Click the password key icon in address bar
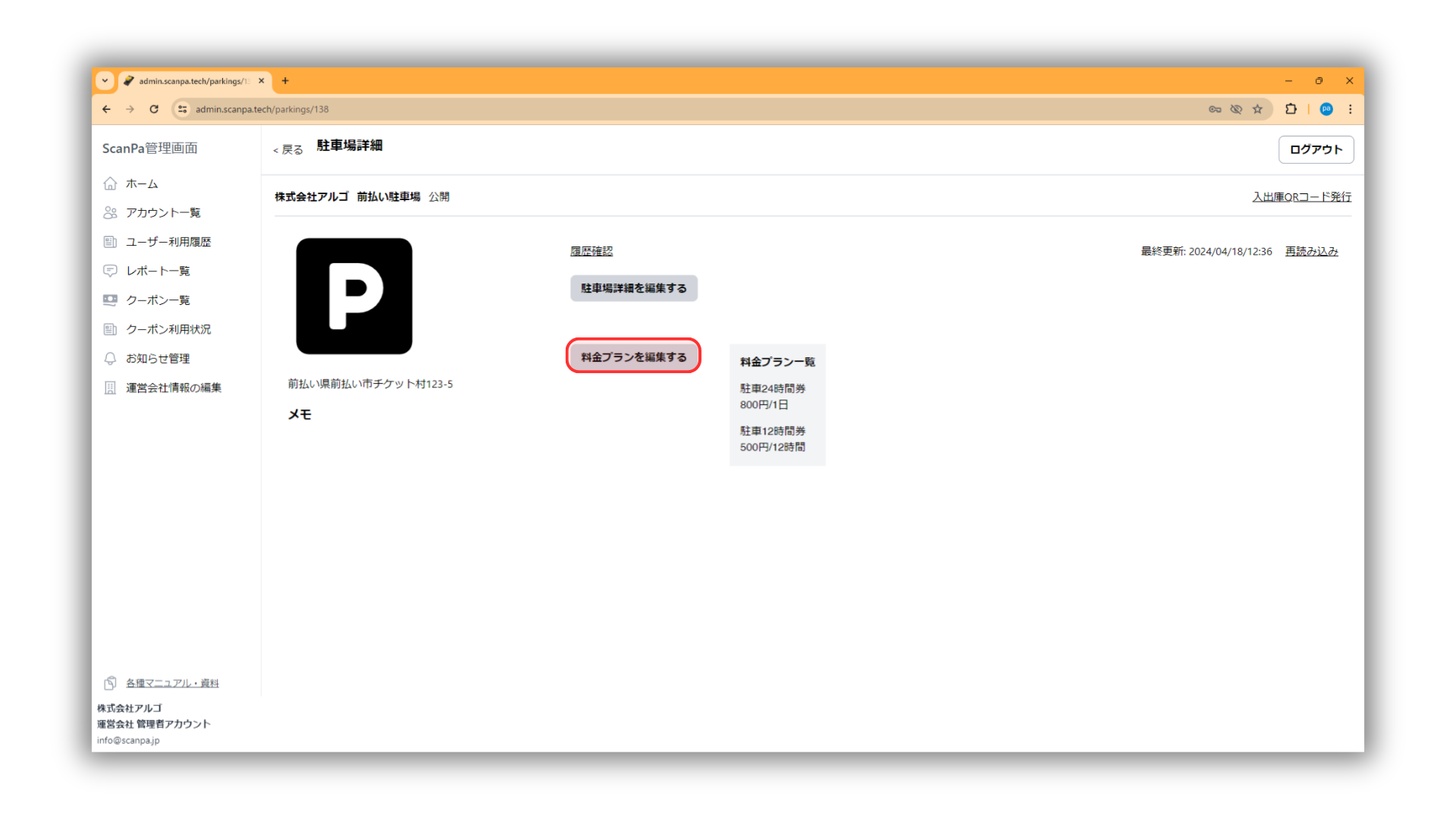Image resolution: width=1456 pixels, height=819 pixels. 1215,109
